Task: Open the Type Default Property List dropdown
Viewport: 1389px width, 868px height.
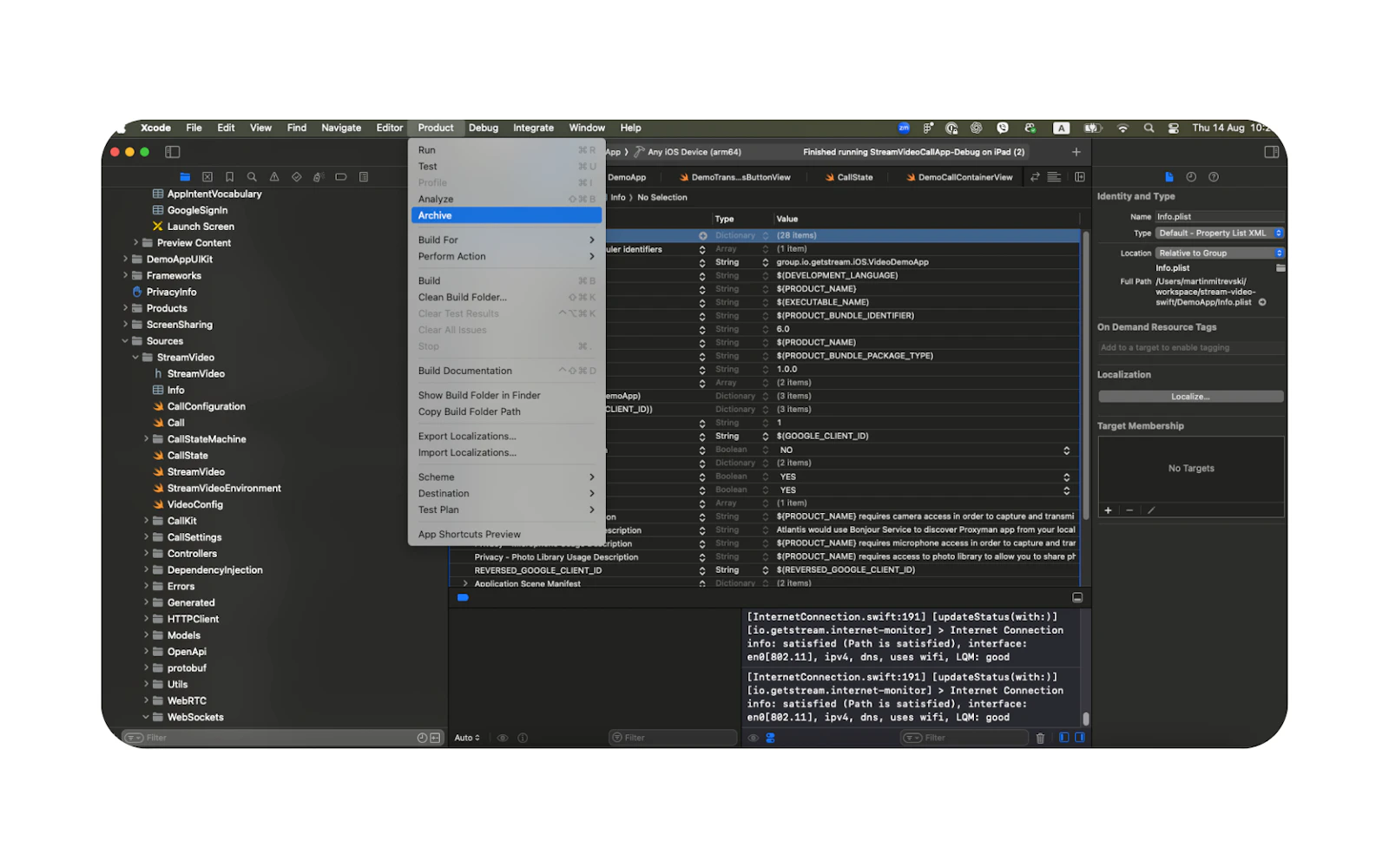Action: tap(1219, 233)
